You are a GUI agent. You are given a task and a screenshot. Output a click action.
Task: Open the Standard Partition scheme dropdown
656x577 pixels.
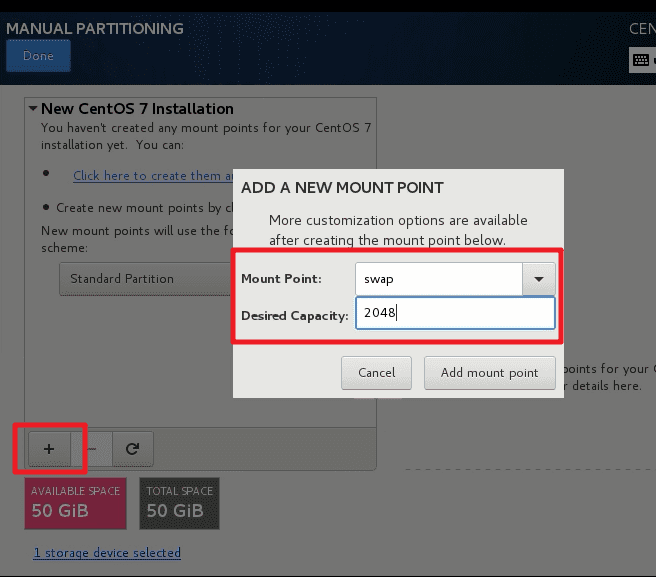click(146, 279)
